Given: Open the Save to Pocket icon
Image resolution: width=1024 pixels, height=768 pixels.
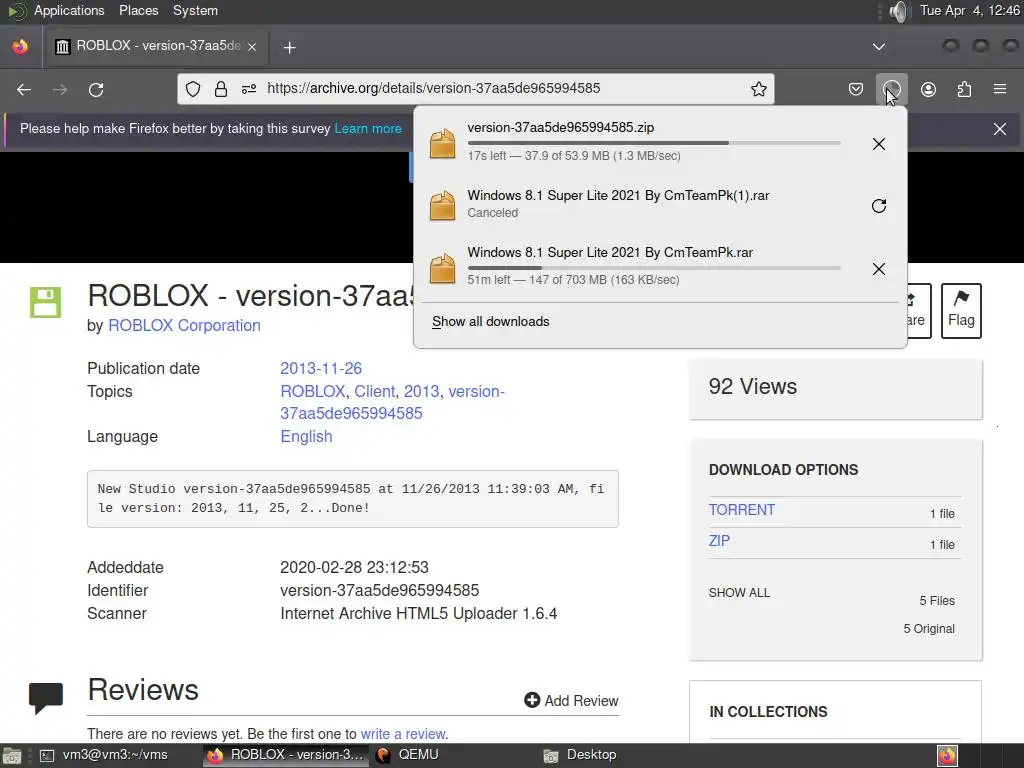Looking at the screenshot, I should (856, 89).
